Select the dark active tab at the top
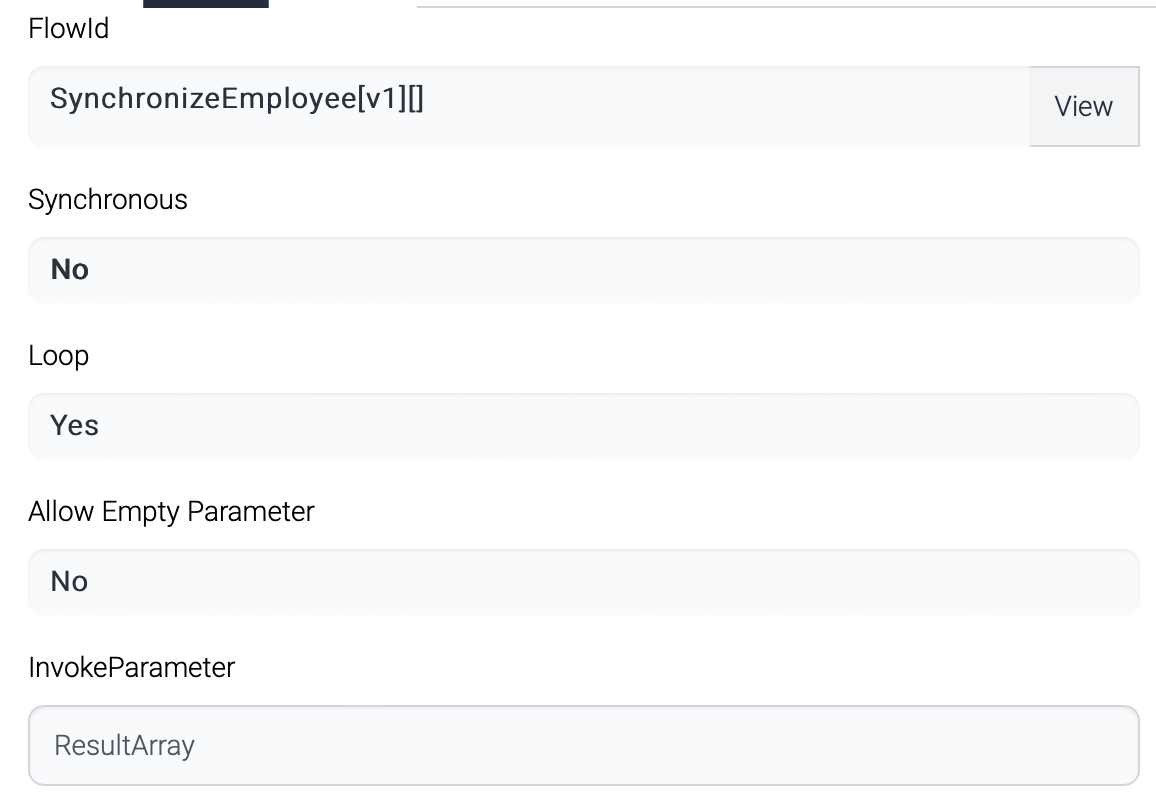Screen dimensions: 1156x808 click(x=206, y=3)
